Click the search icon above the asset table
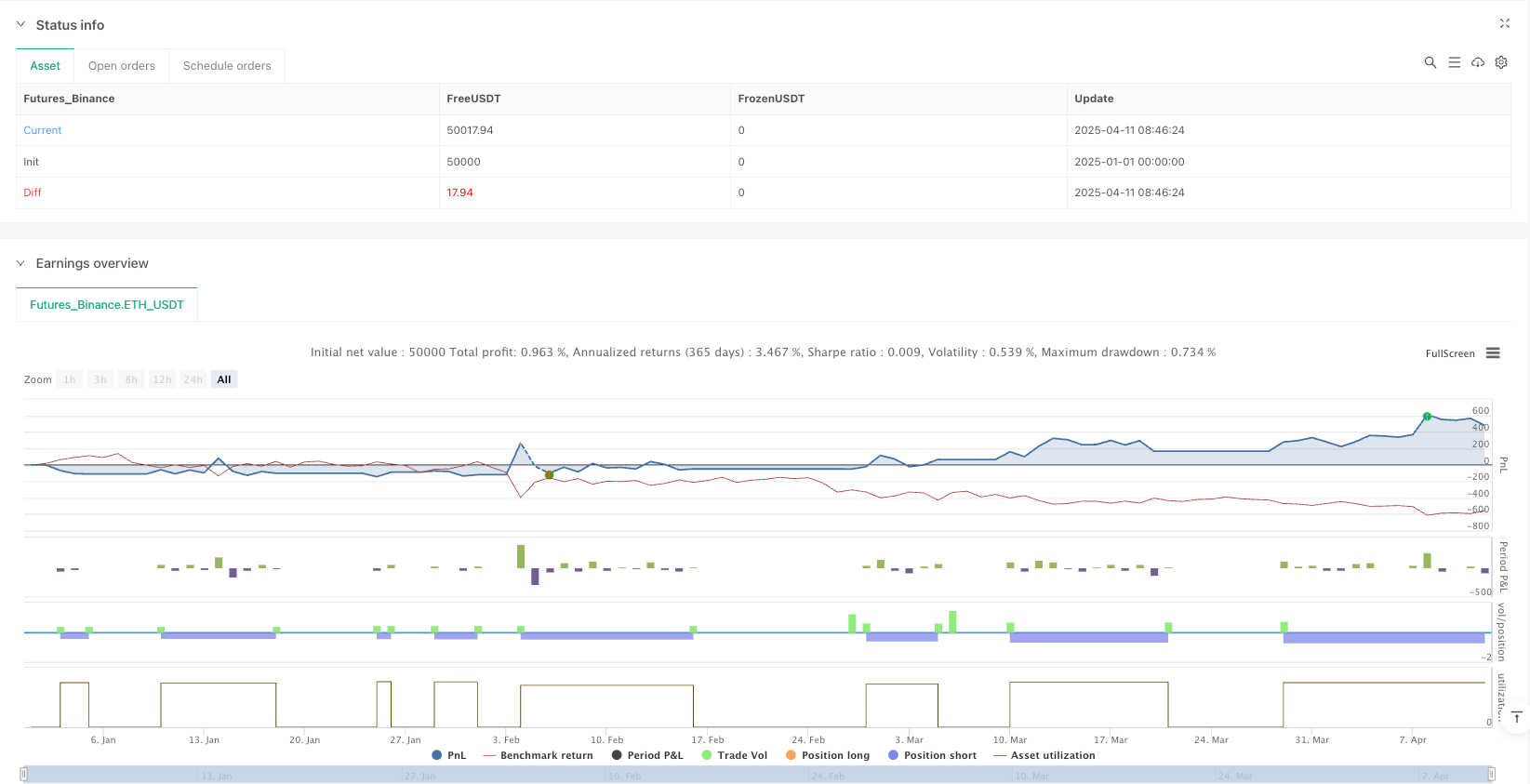Screen dimensions: 1530x784 click(x=1430, y=62)
